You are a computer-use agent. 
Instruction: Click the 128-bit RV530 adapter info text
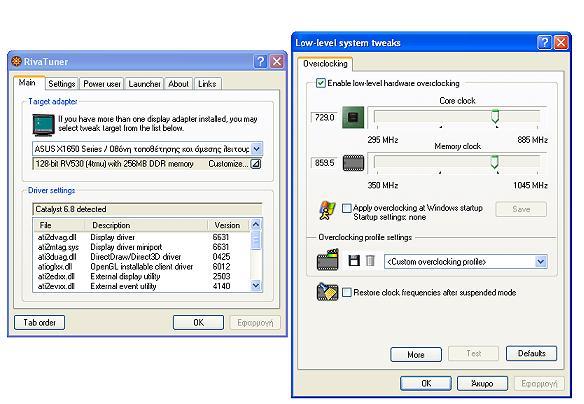(114, 164)
